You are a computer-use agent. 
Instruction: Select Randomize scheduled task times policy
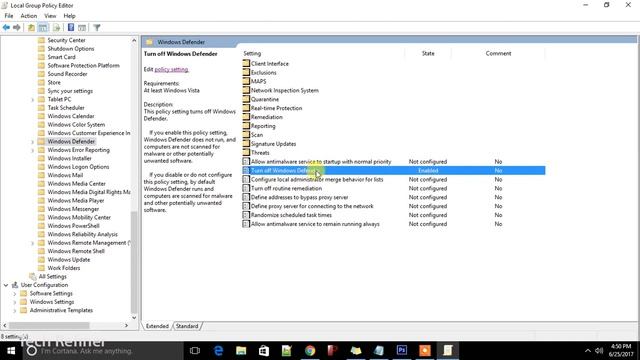tap(393, 215)
